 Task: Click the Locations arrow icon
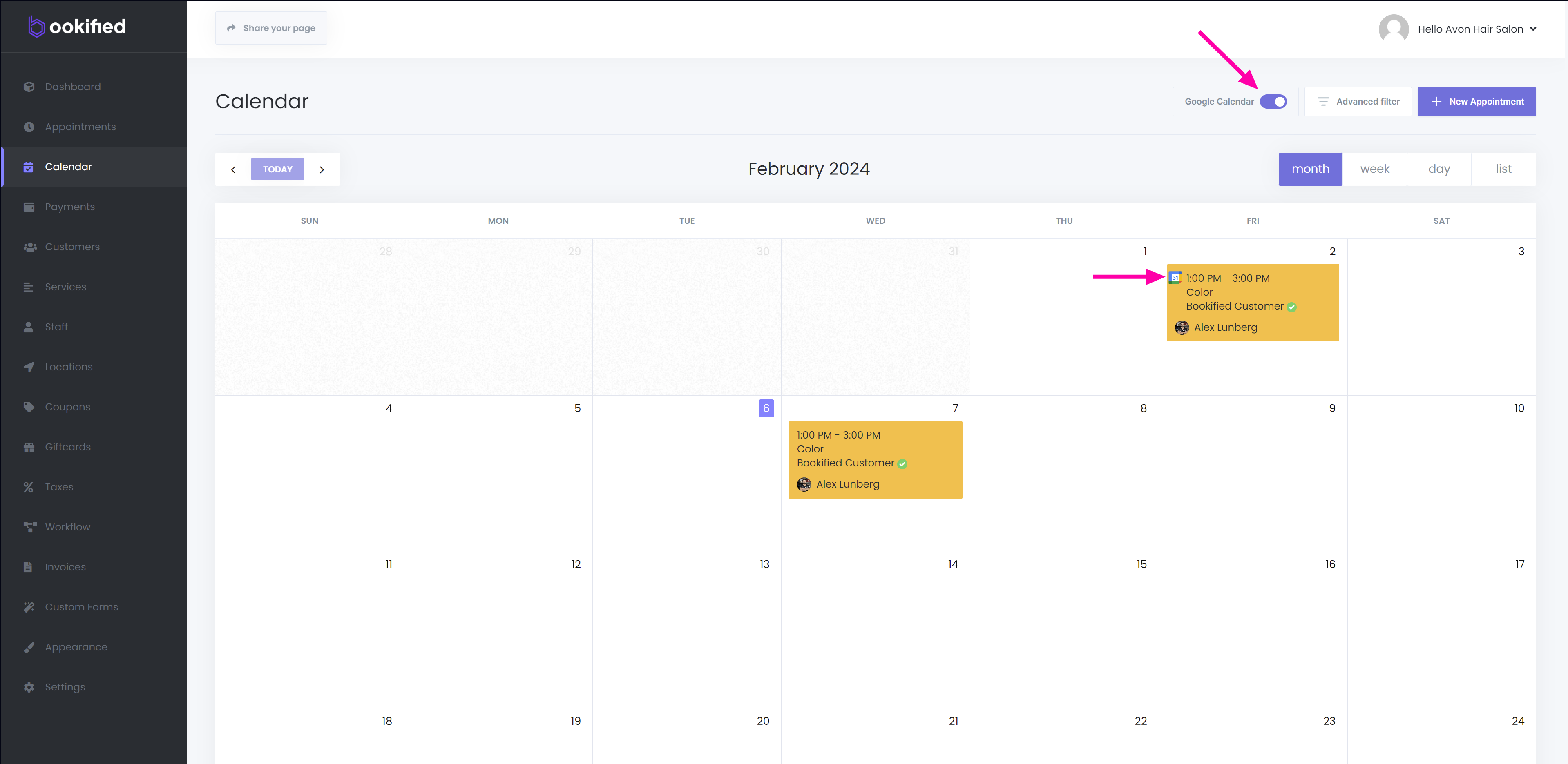click(29, 367)
